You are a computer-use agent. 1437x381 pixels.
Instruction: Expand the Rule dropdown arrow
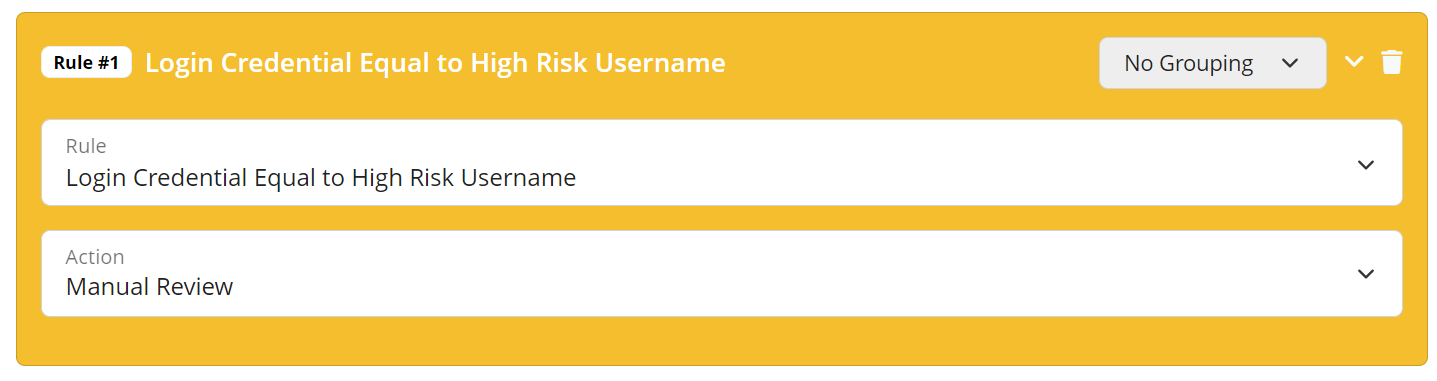click(x=1366, y=164)
